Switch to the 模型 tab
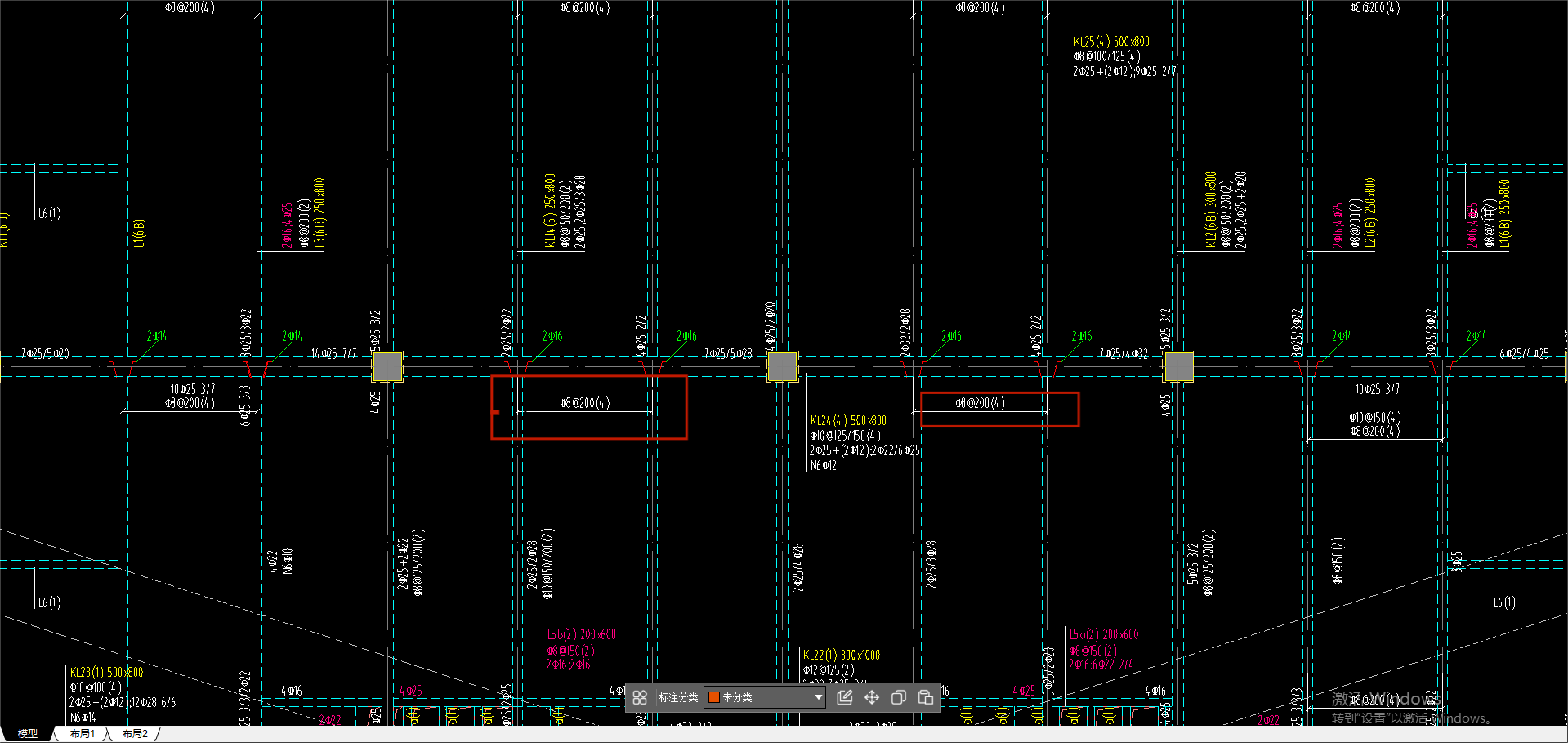Viewport: 1568px width, 743px height. (28, 734)
